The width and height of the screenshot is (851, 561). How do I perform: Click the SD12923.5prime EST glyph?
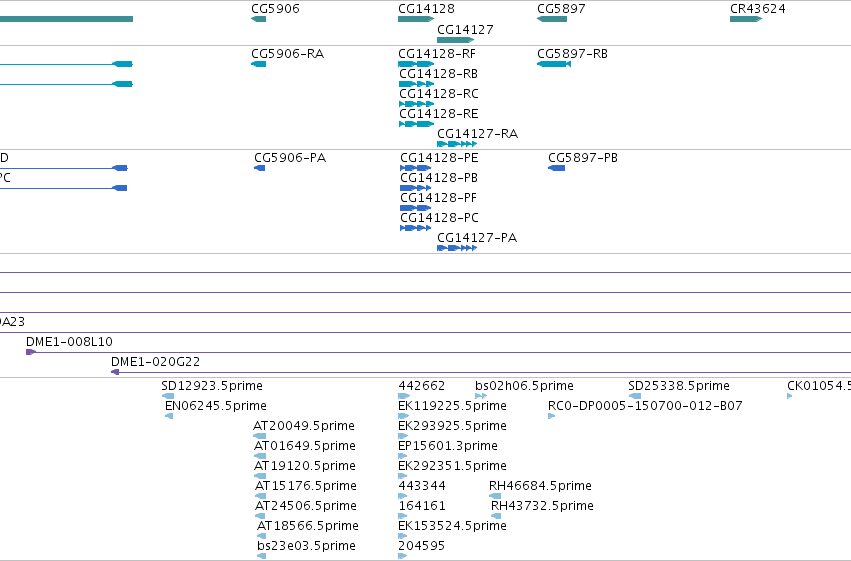point(168,396)
